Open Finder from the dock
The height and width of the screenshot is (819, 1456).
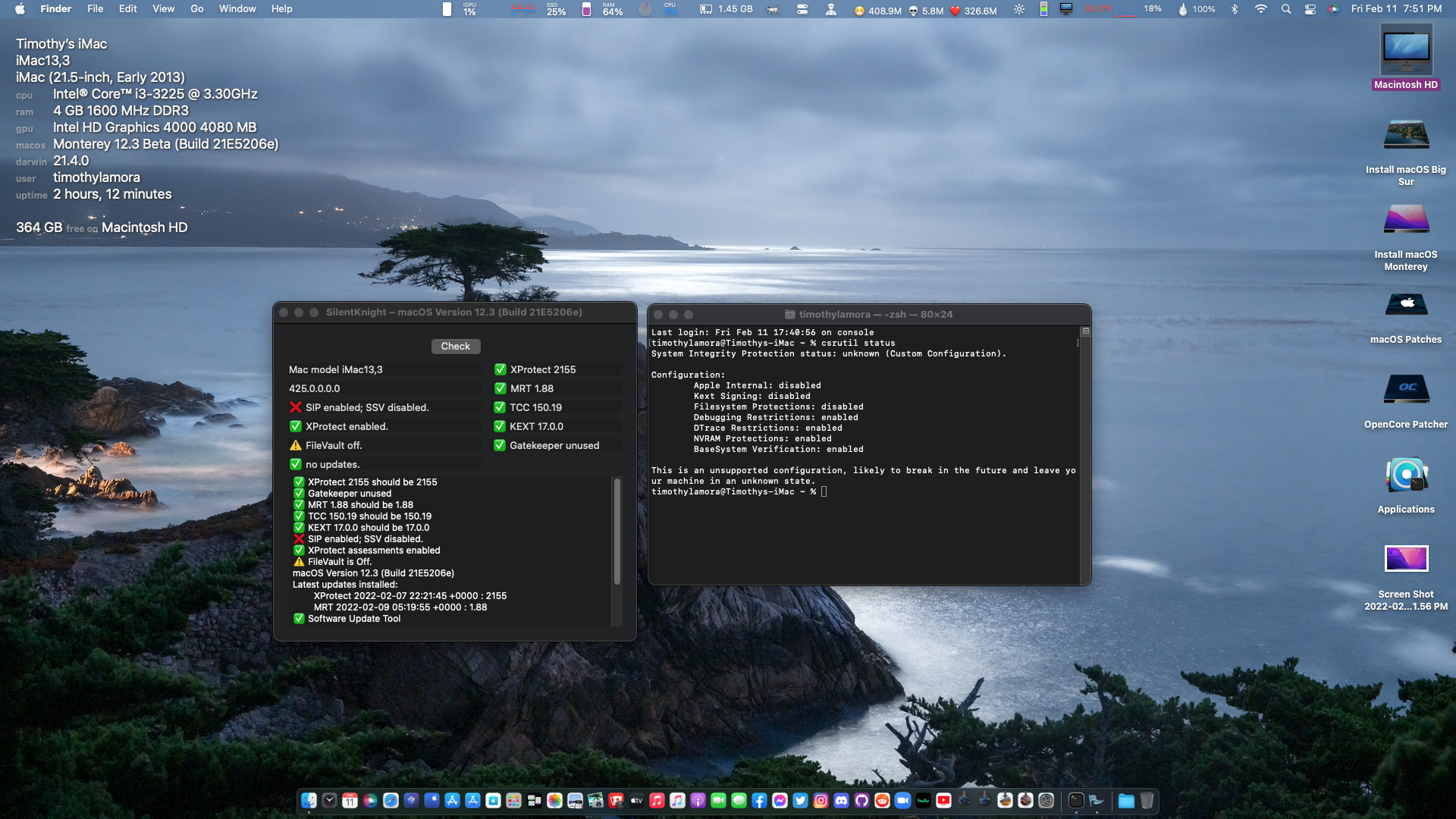[x=309, y=800]
